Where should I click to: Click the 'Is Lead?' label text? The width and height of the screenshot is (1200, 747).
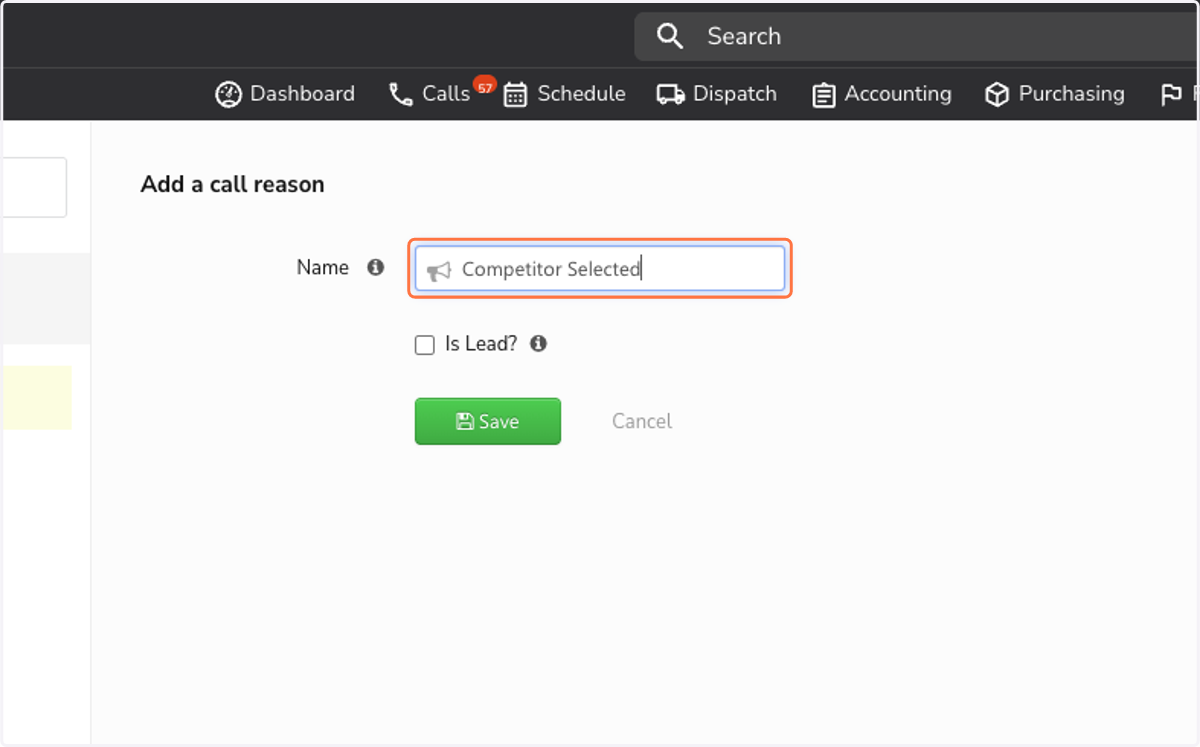pos(481,344)
